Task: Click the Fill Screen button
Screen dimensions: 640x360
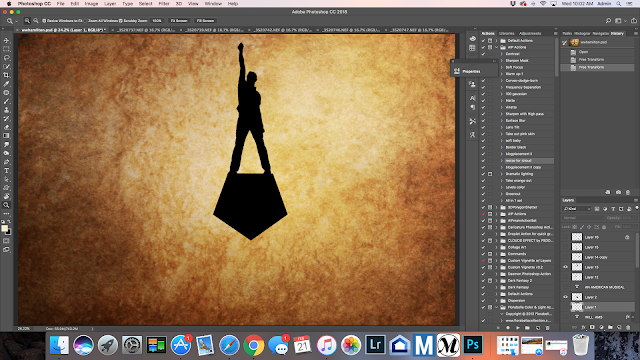Action: [205, 20]
